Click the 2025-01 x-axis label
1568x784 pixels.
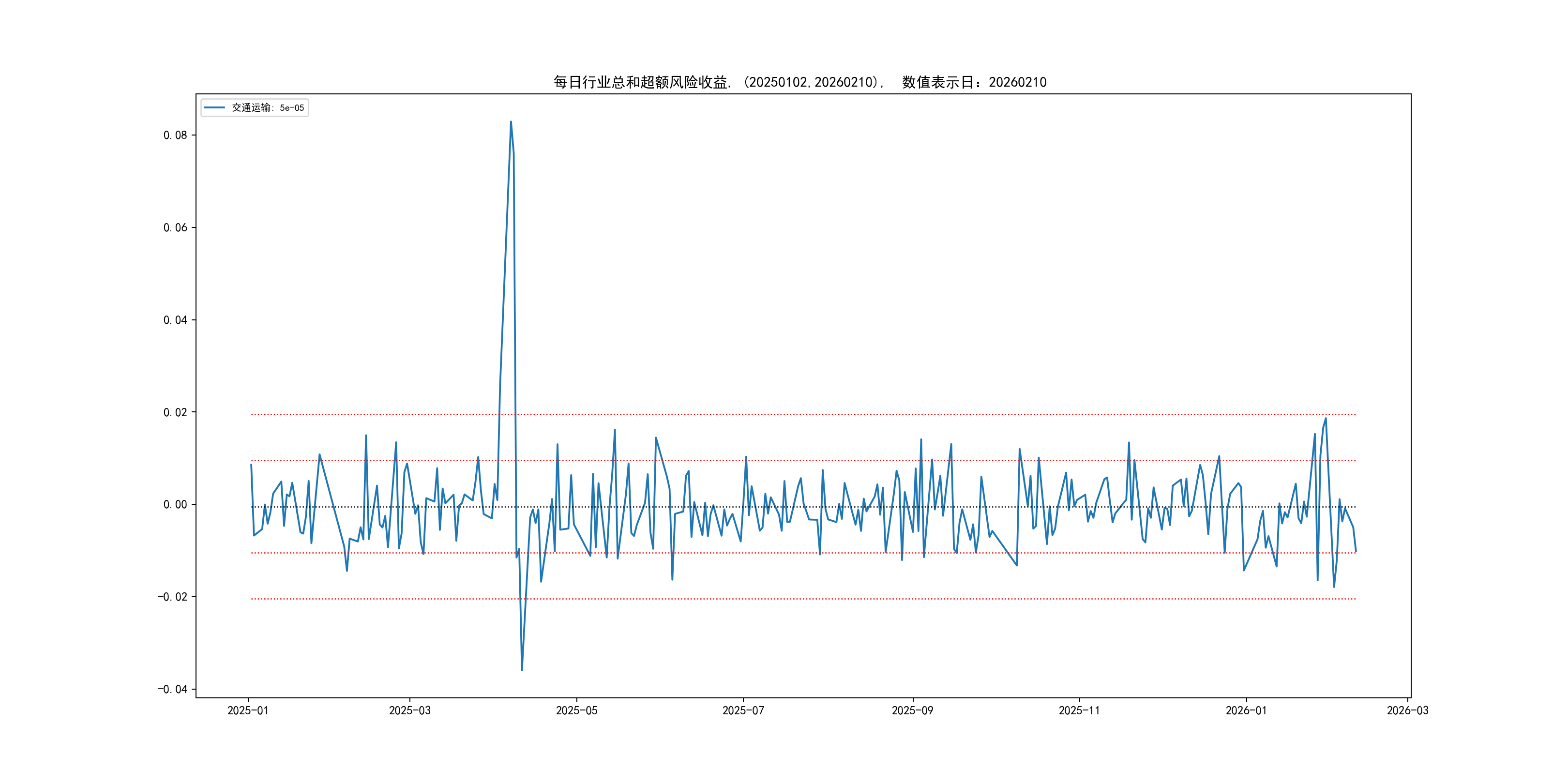248,710
